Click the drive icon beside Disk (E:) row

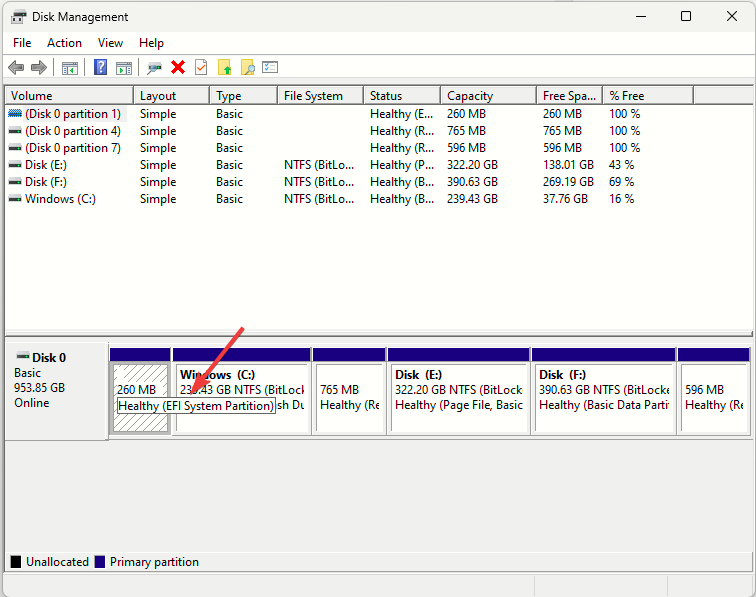[15, 165]
